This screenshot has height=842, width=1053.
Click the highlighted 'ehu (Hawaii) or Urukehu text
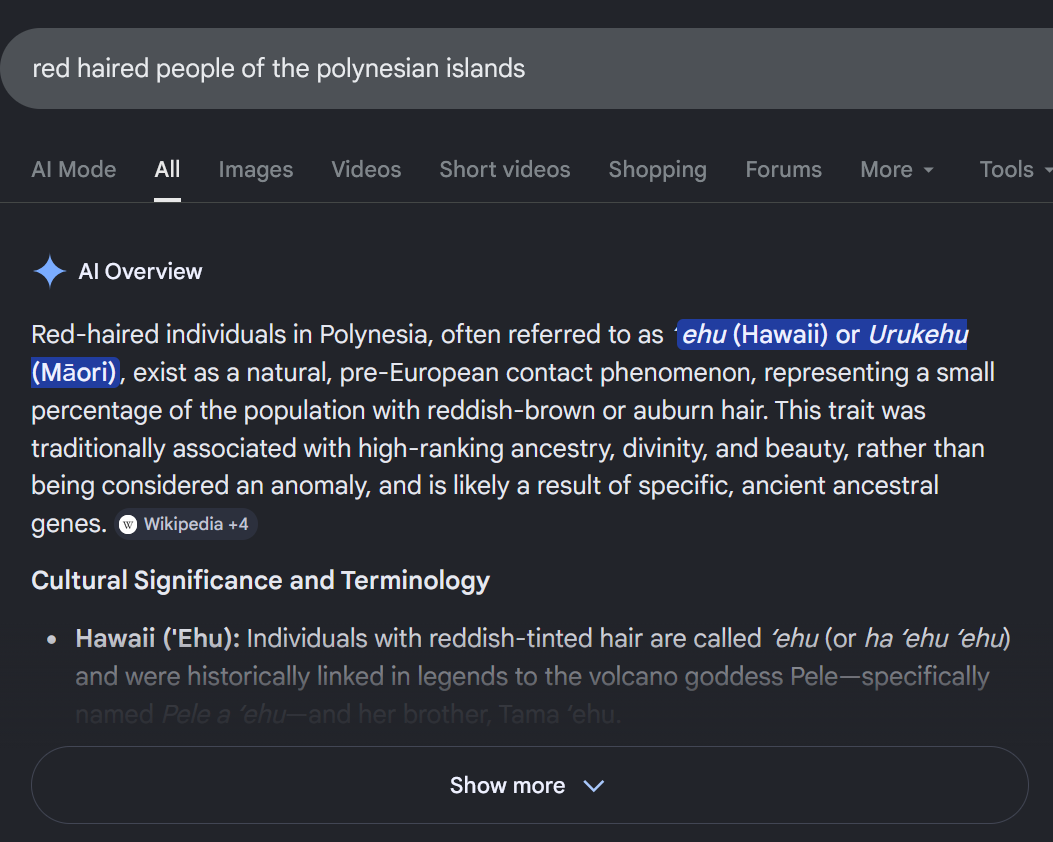tap(823, 334)
